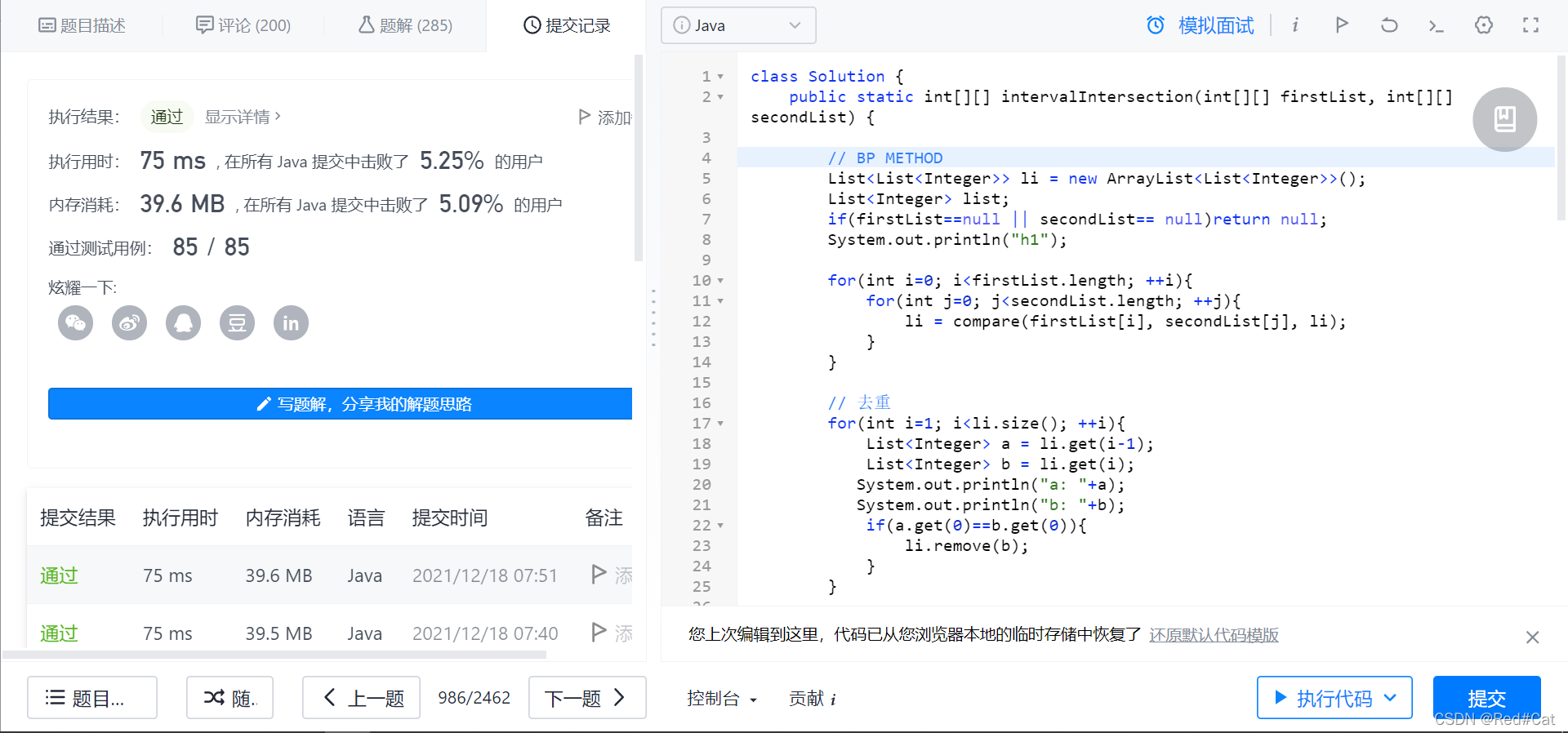Collapse the if block at line 22
Image resolution: width=1568 pixels, height=733 pixels.
[720, 526]
